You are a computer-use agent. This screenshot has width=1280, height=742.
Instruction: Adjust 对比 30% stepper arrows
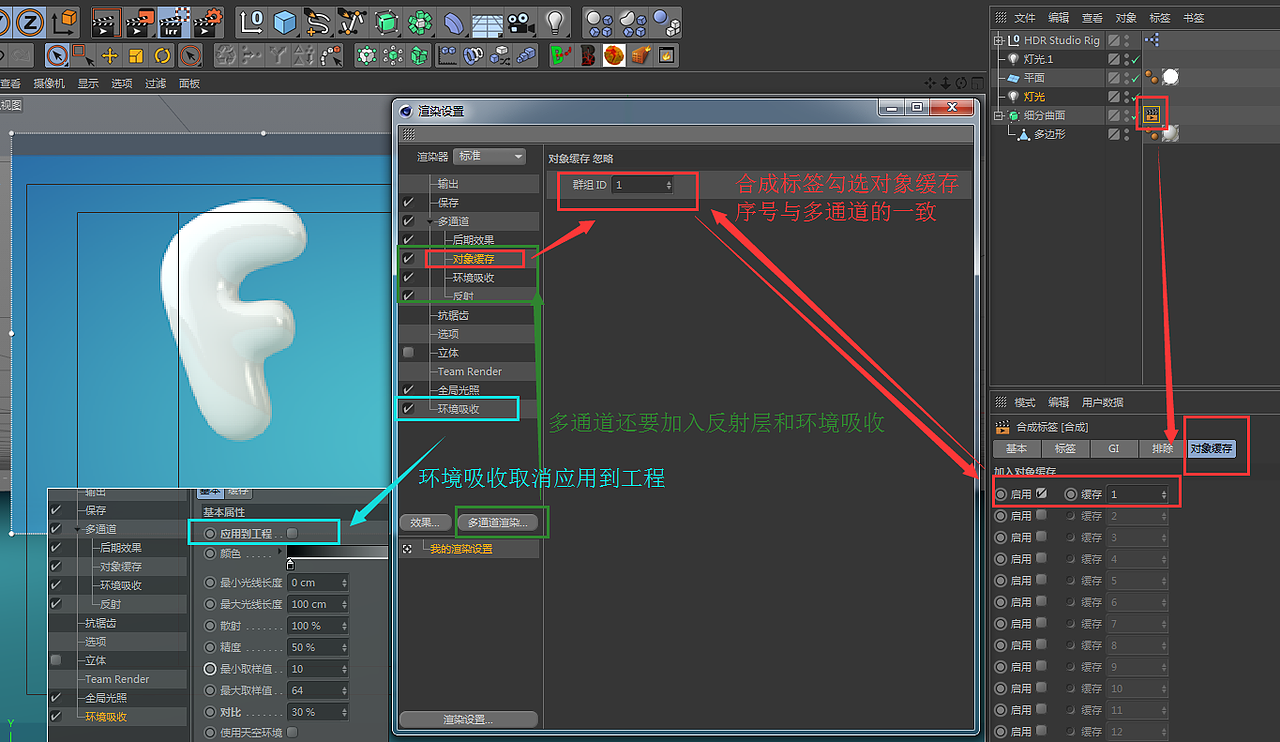coord(344,712)
